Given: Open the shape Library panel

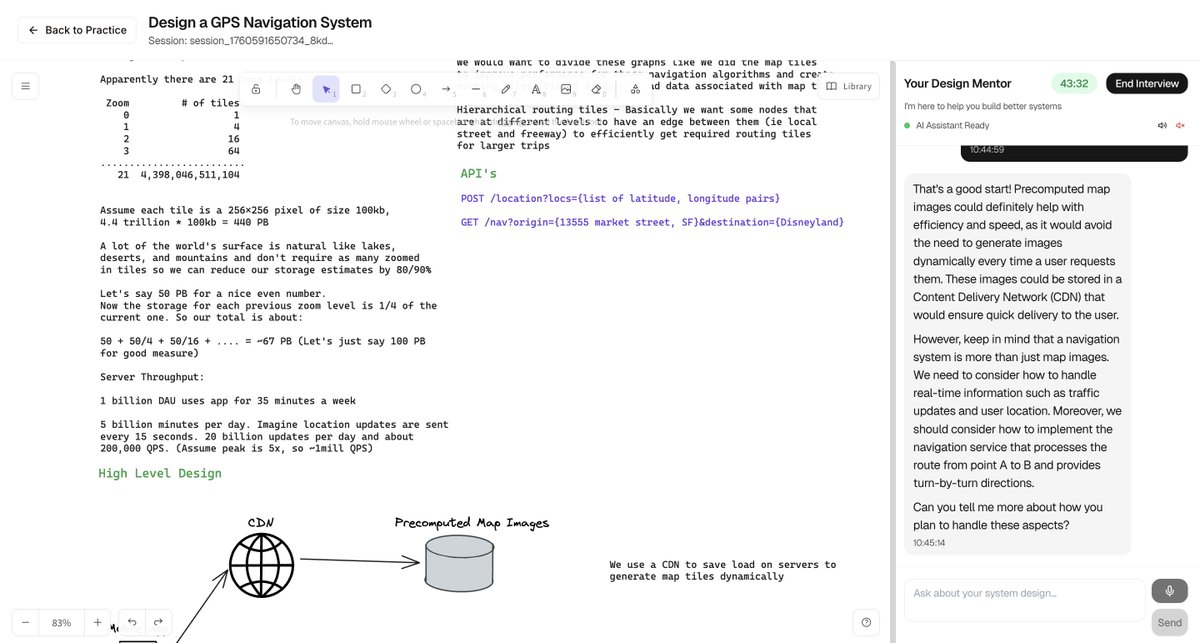Looking at the screenshot, I should coord(849,87).
